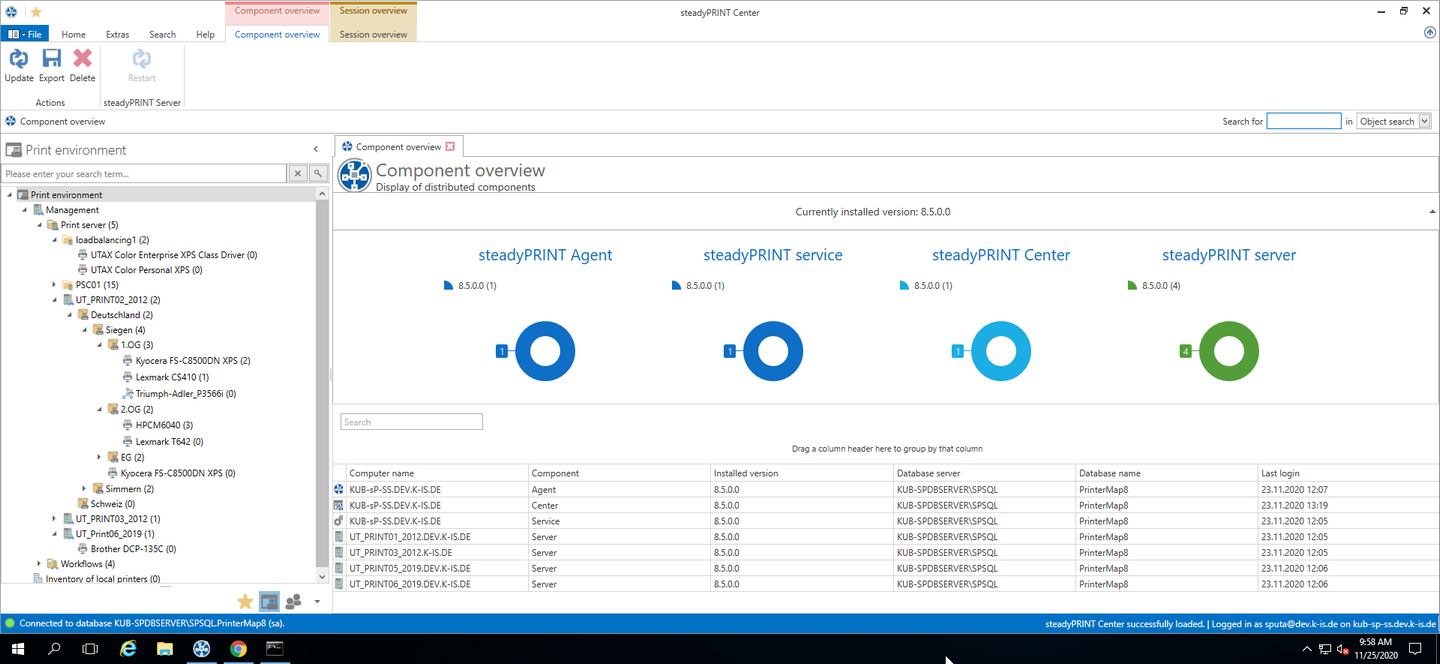The width and height of the screenshot is (1440, 664).
Task: Sort by the Database server column header
Action: pyautogui.click(x=984, y=473)
